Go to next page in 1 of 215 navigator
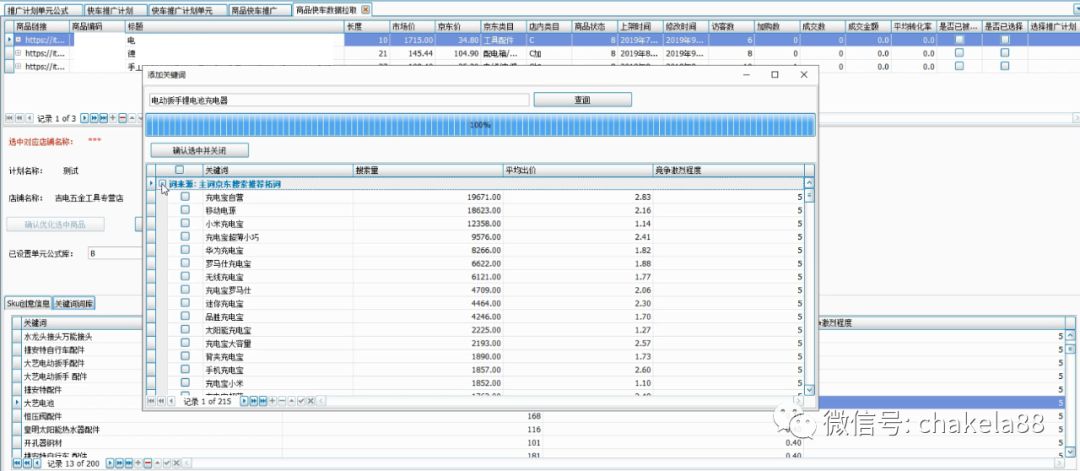Viewport: 1080px width, 471px height. 253,401
